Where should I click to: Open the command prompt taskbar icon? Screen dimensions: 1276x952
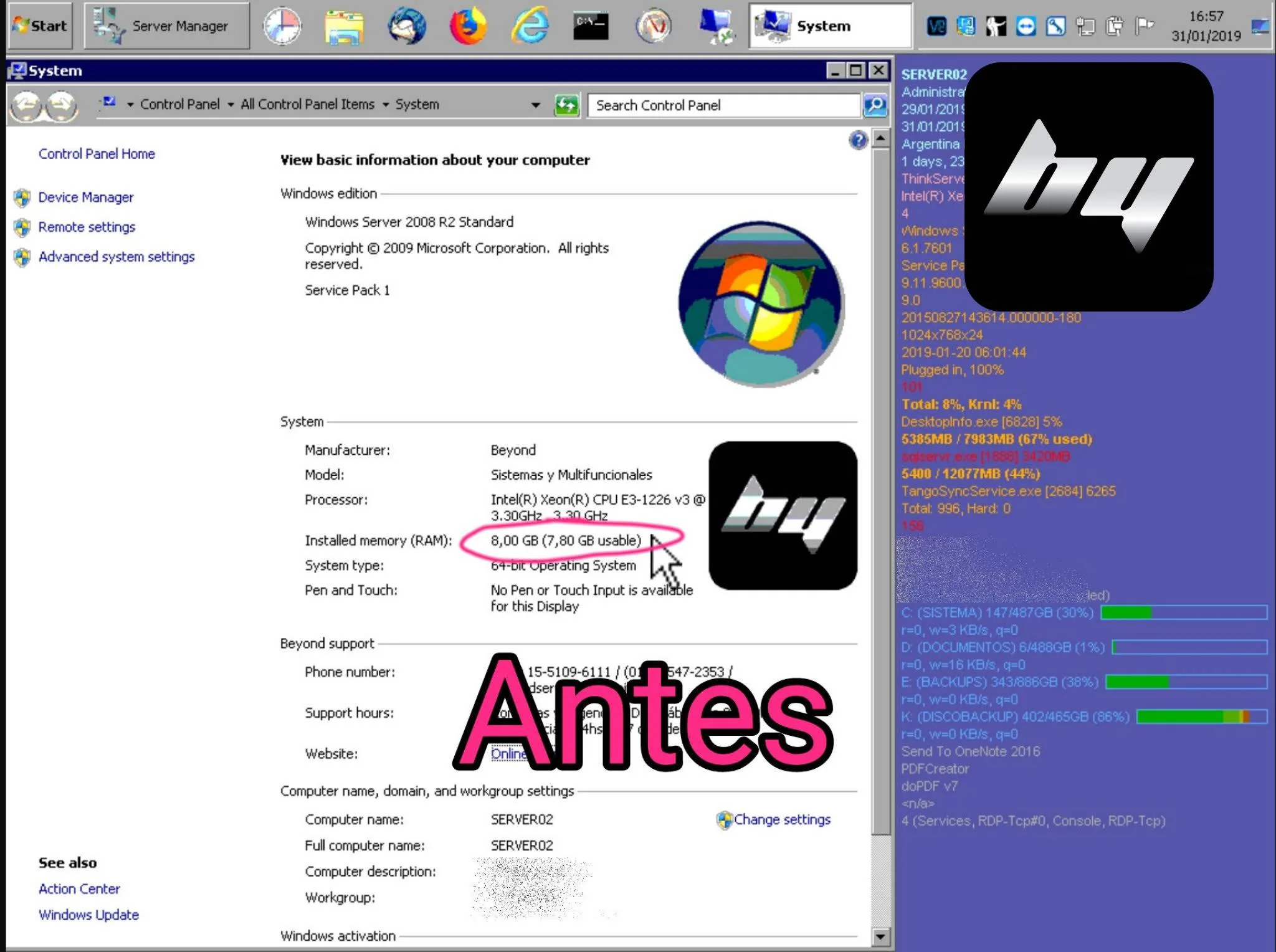pyautogui.click(x=590, y=26)
